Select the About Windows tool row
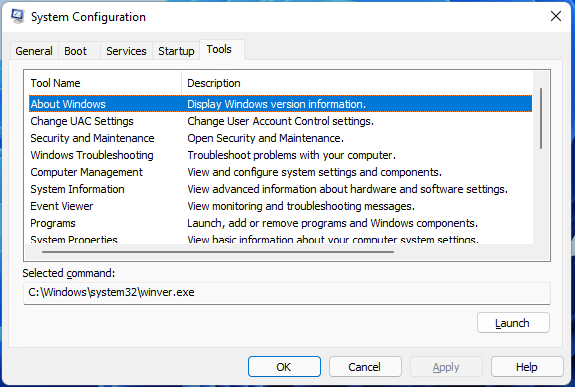575x387 pixels. point(281,104)
